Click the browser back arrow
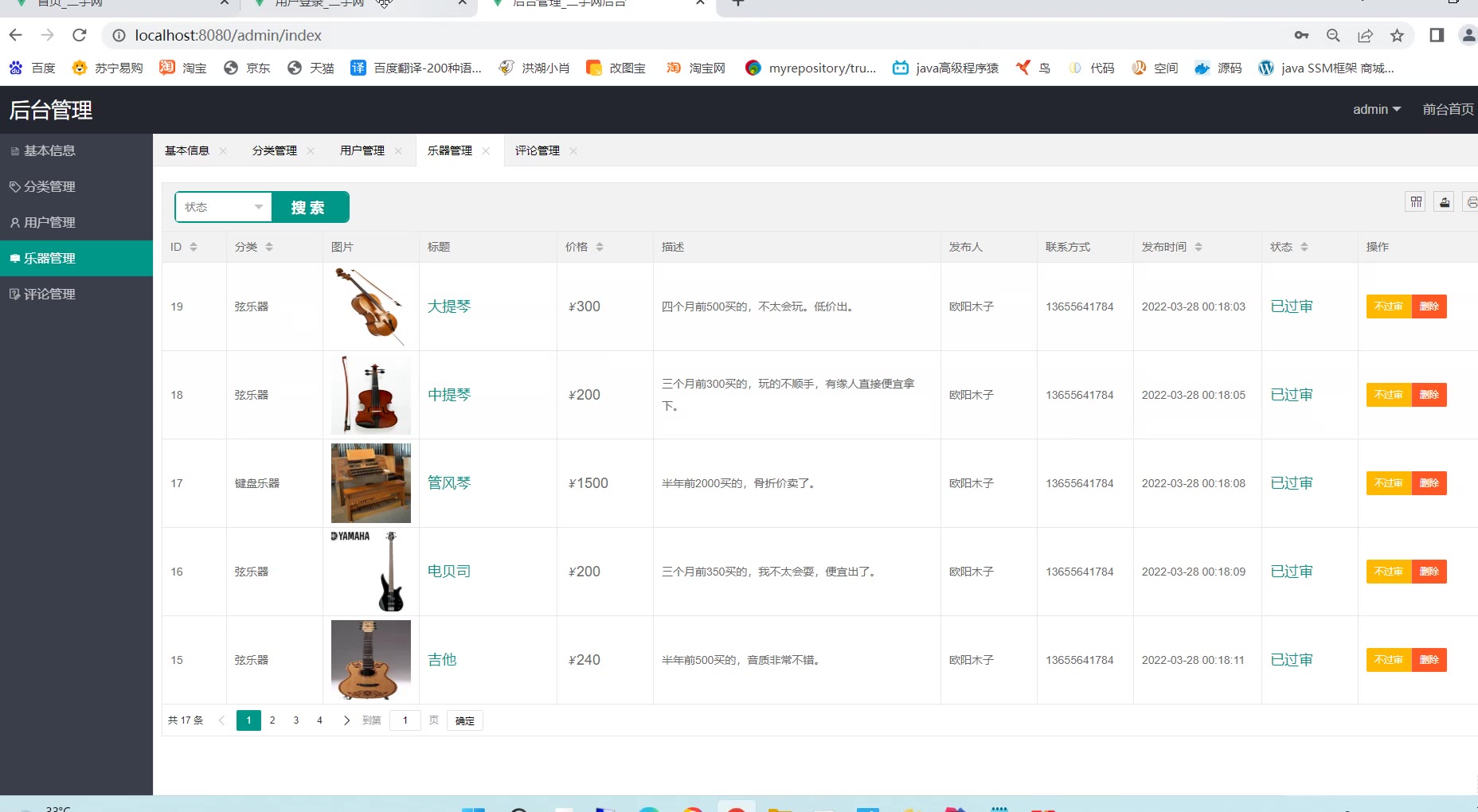Screen dimensions: 1478x812 (16, 35)
